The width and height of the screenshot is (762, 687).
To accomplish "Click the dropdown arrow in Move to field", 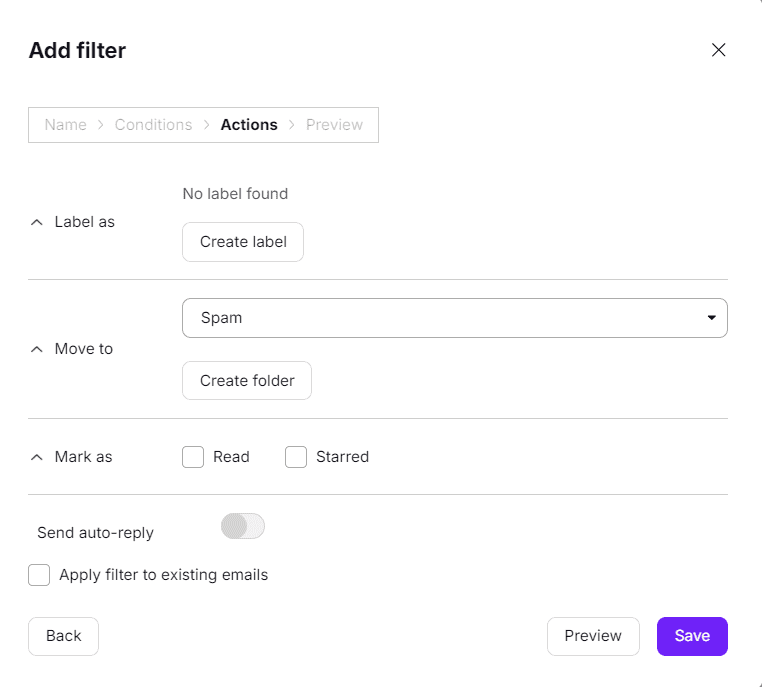I will (711, 318).
